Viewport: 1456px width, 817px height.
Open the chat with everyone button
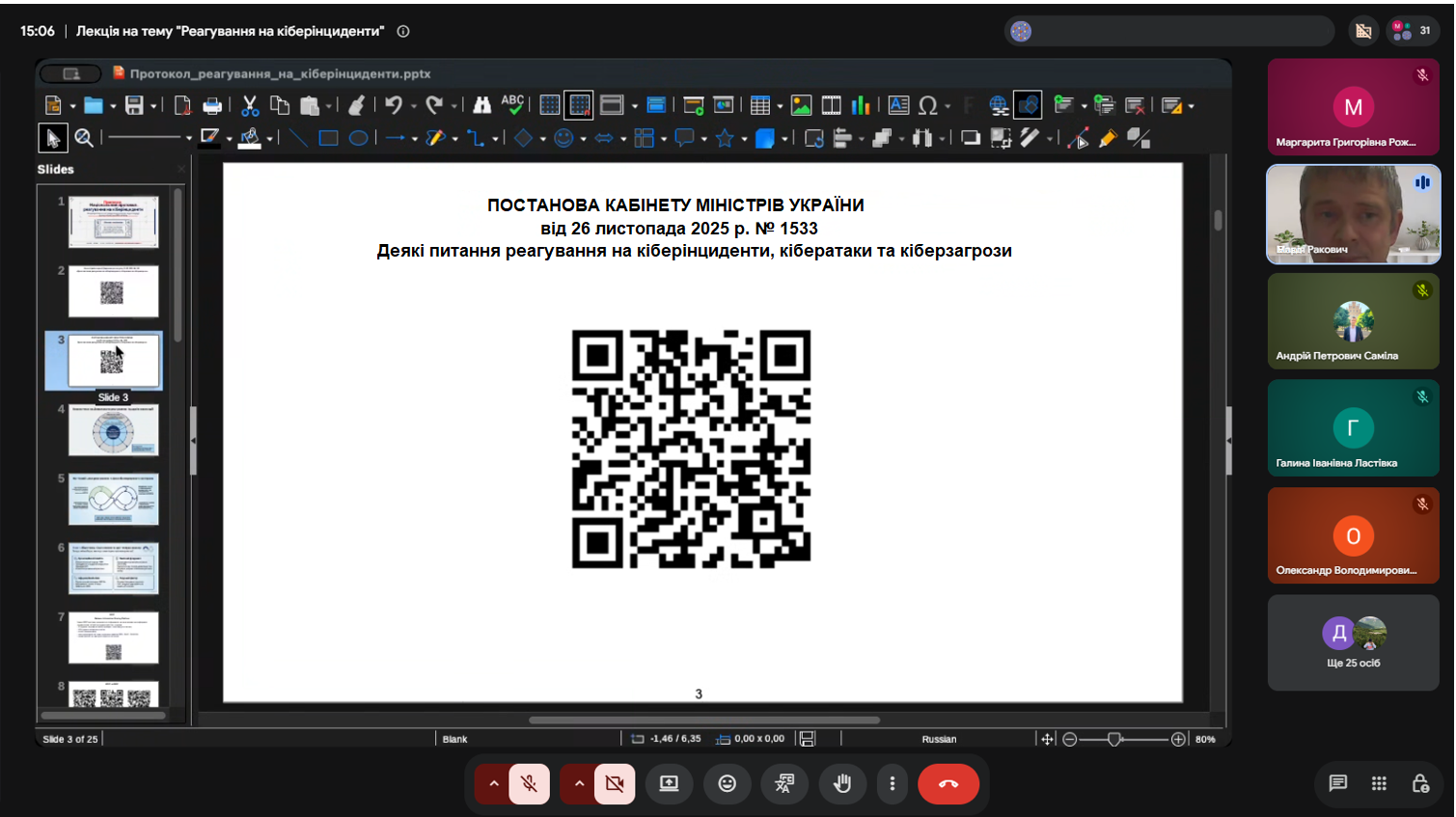[x=1337, y=783]
